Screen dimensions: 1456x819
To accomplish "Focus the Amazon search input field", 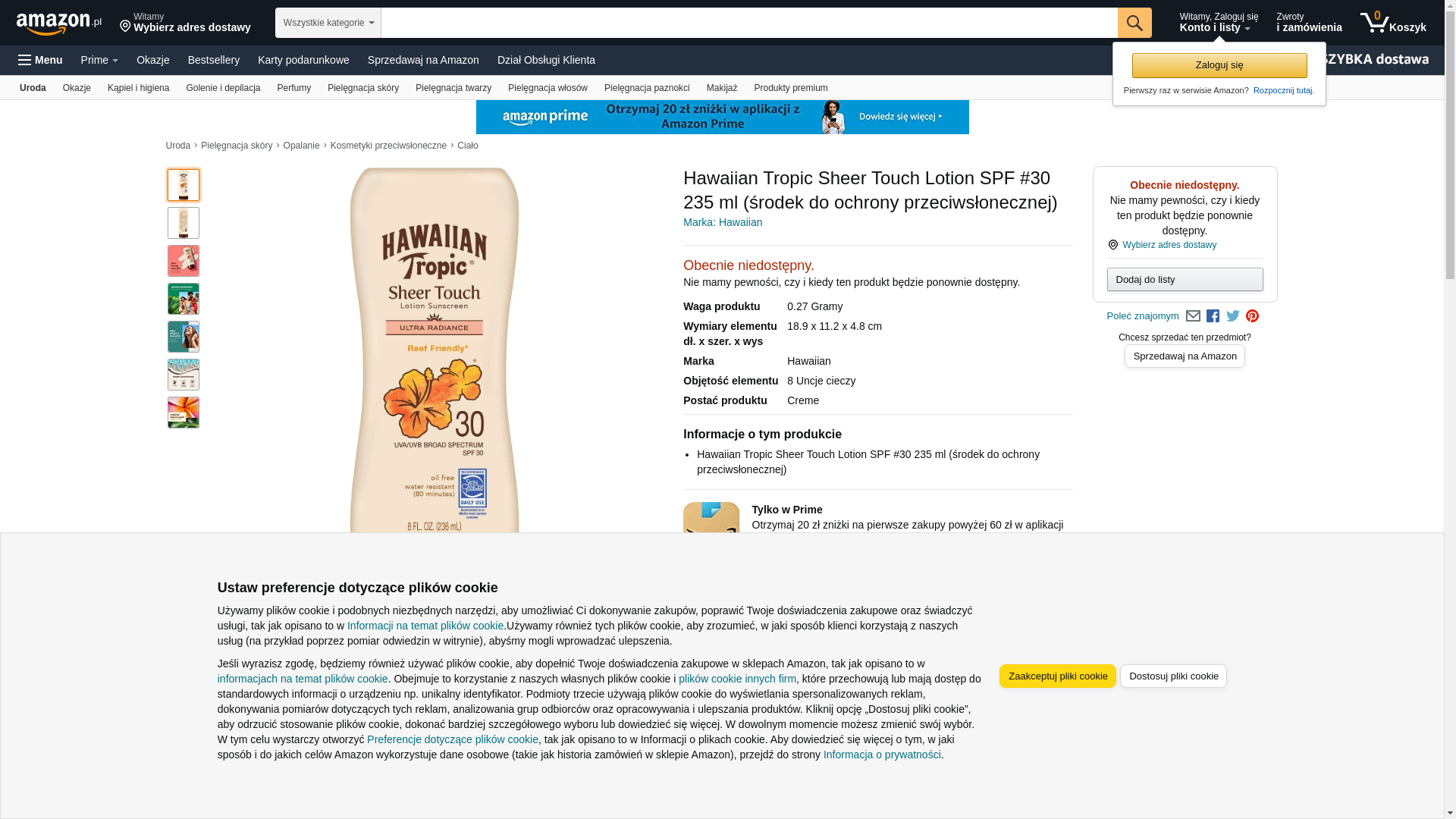I will pyautogui.click(x=749, y=23).
